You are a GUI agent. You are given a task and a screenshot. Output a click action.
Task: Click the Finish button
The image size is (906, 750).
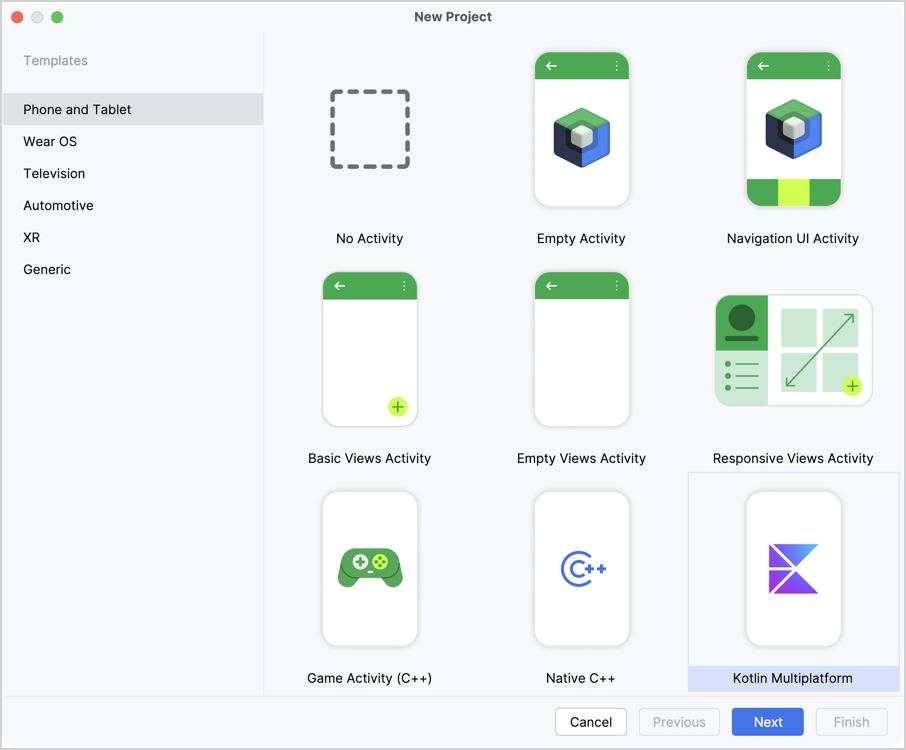click(851, 721)
